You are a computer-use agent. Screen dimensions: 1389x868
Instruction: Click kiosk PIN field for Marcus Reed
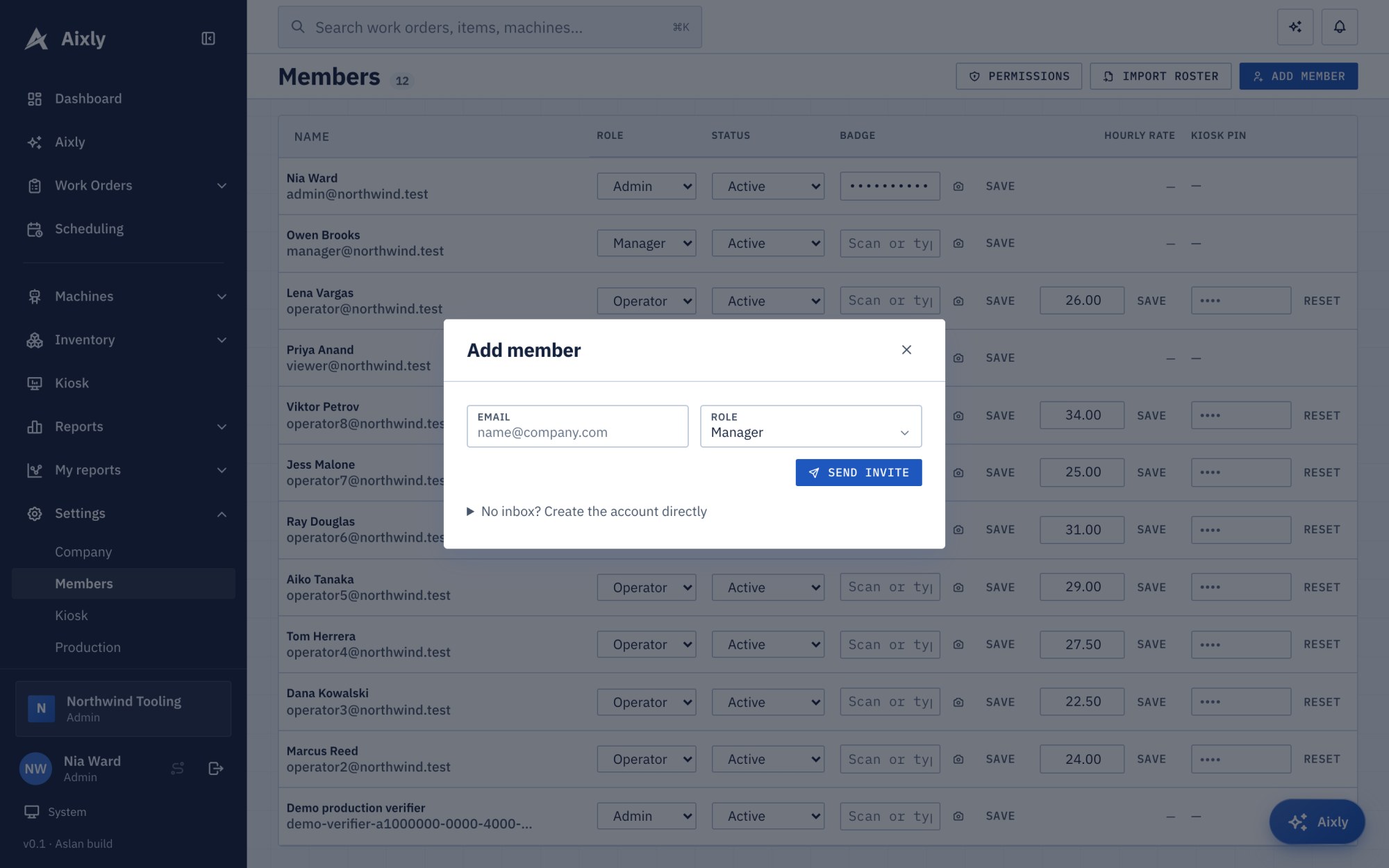(1241, 759)
